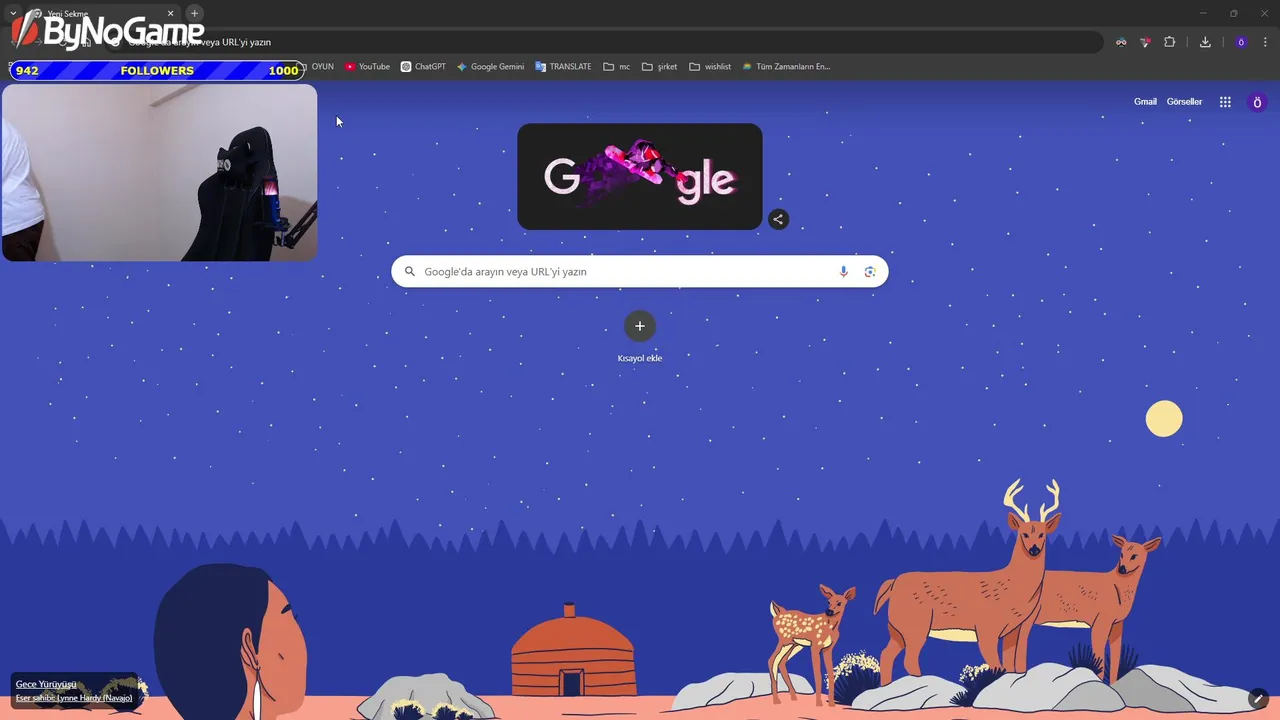Open the Google apps grid
1280x720 pixels.
(1225, 102)
